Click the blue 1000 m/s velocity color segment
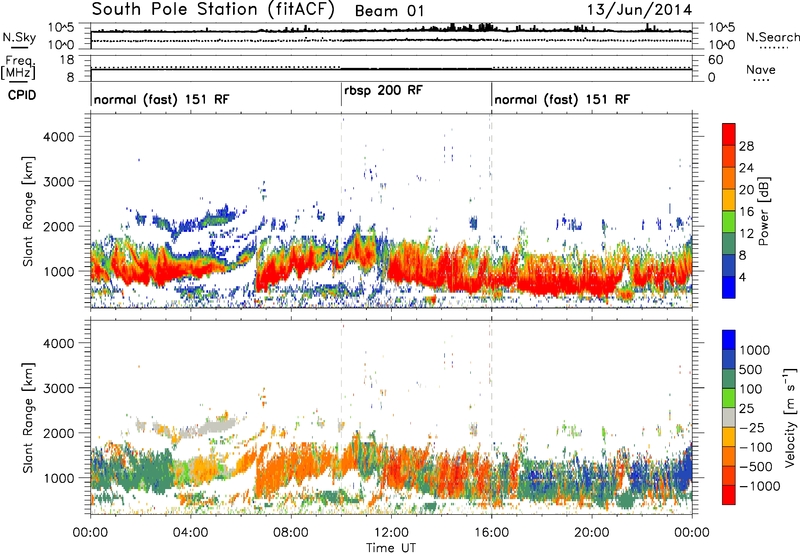800x554 pixels. pos(729,340)
